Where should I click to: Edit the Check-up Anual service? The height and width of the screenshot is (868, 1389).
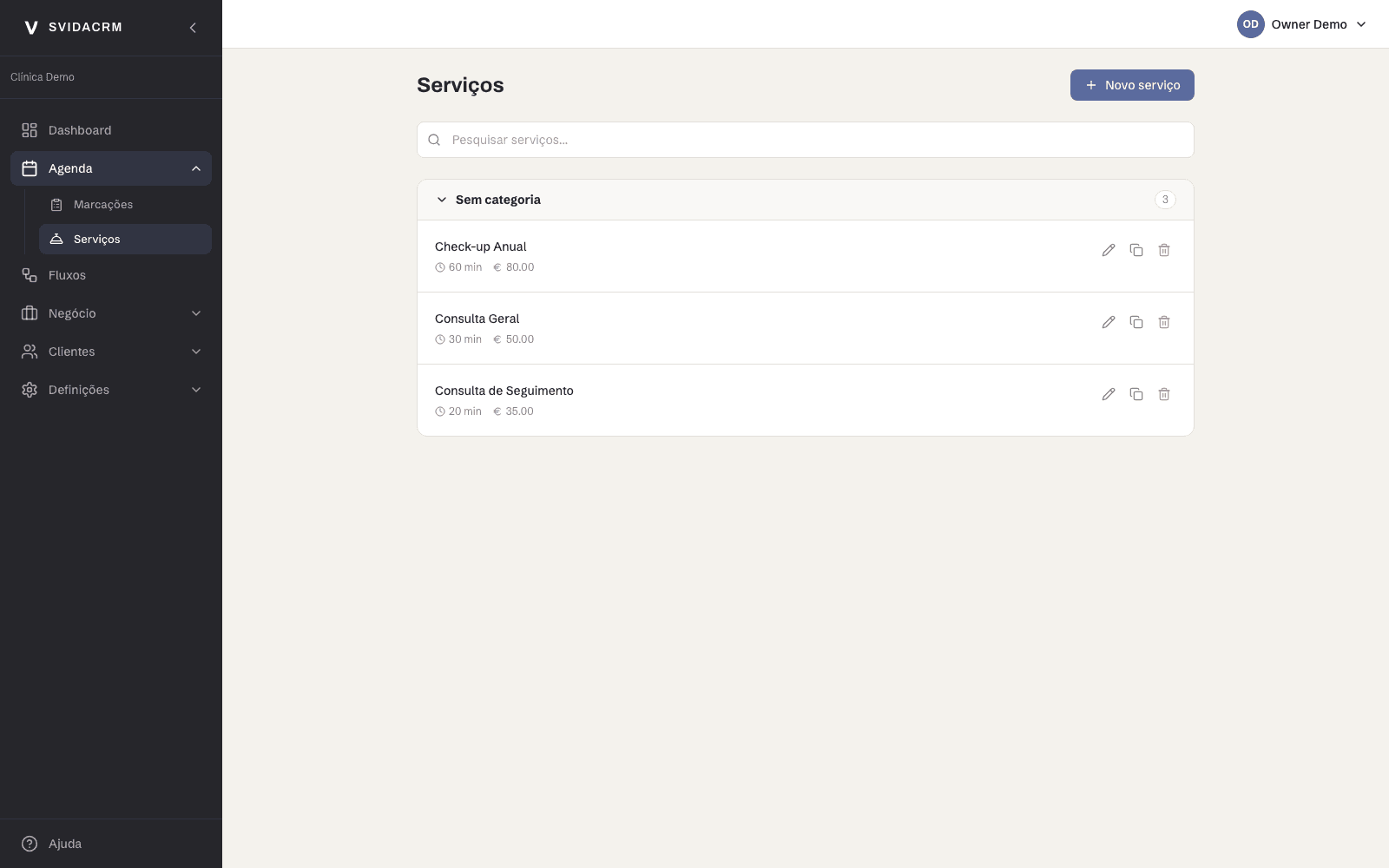(x=1109, y=250)
